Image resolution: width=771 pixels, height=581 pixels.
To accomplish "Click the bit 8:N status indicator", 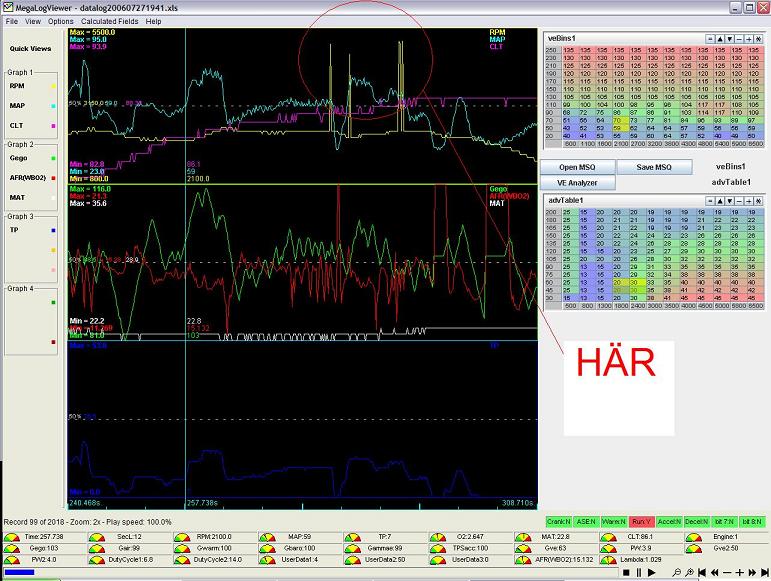I will pyautogui.click(x=752, y=522).
